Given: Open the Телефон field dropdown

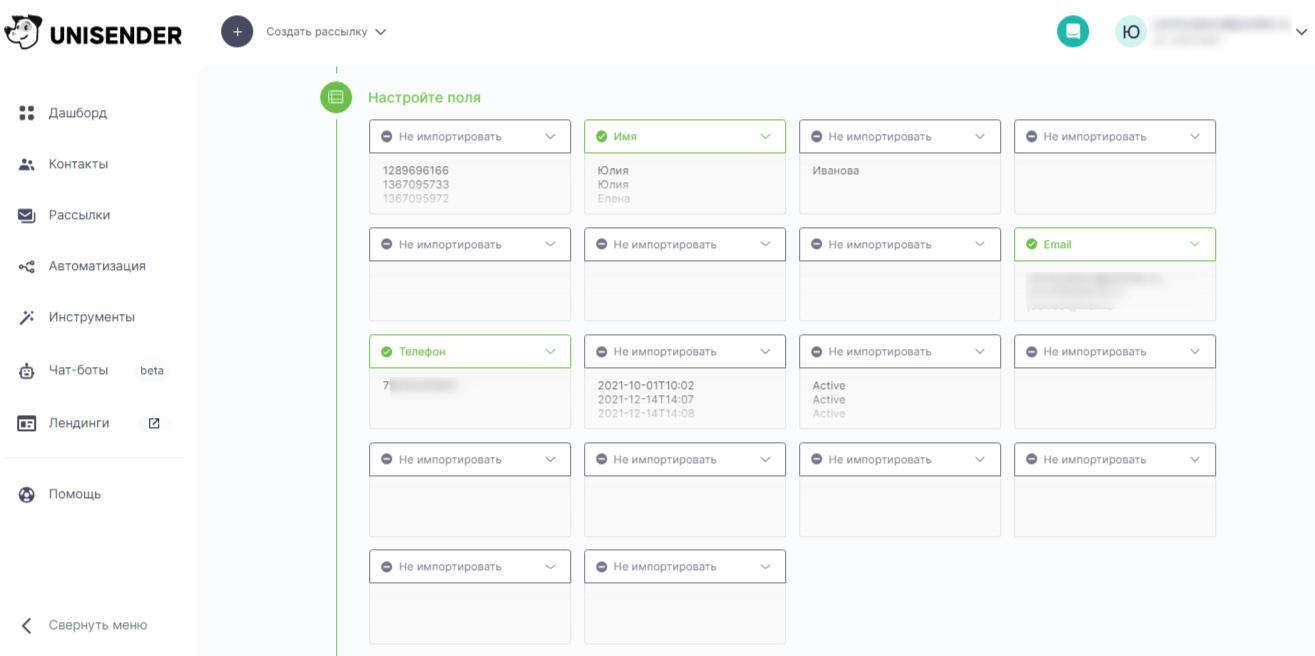Looking at the screenshot, I should pyautogui.click(x=469, y=352).
